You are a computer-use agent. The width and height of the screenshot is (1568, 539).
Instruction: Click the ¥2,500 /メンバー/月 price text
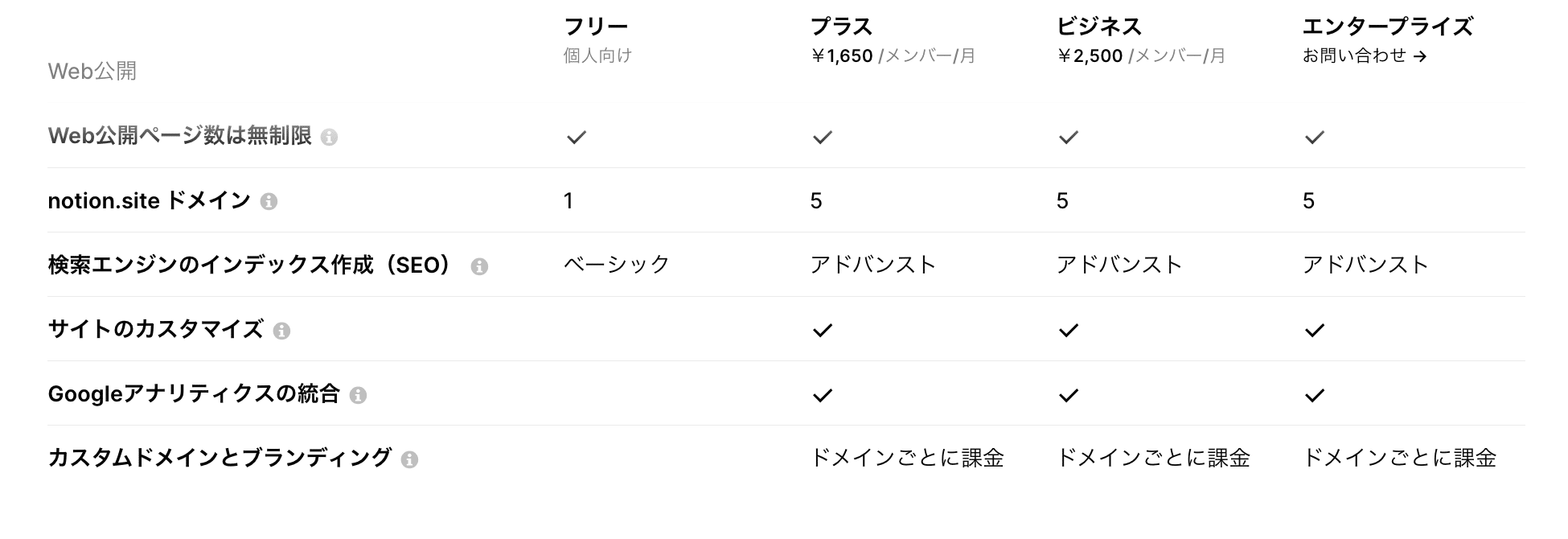point(1141,56)
